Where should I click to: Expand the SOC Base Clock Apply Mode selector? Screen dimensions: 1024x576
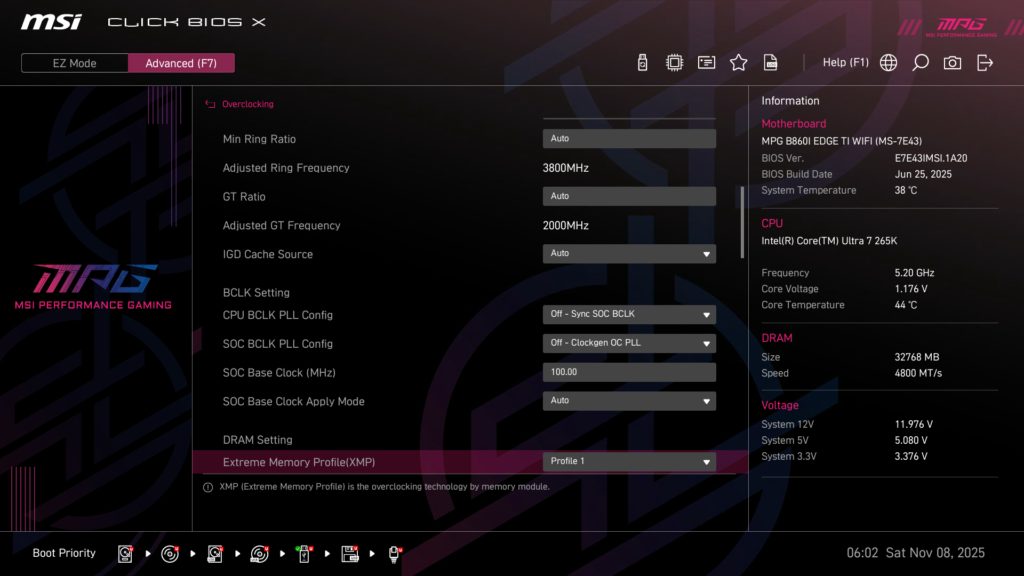point(629,400)
